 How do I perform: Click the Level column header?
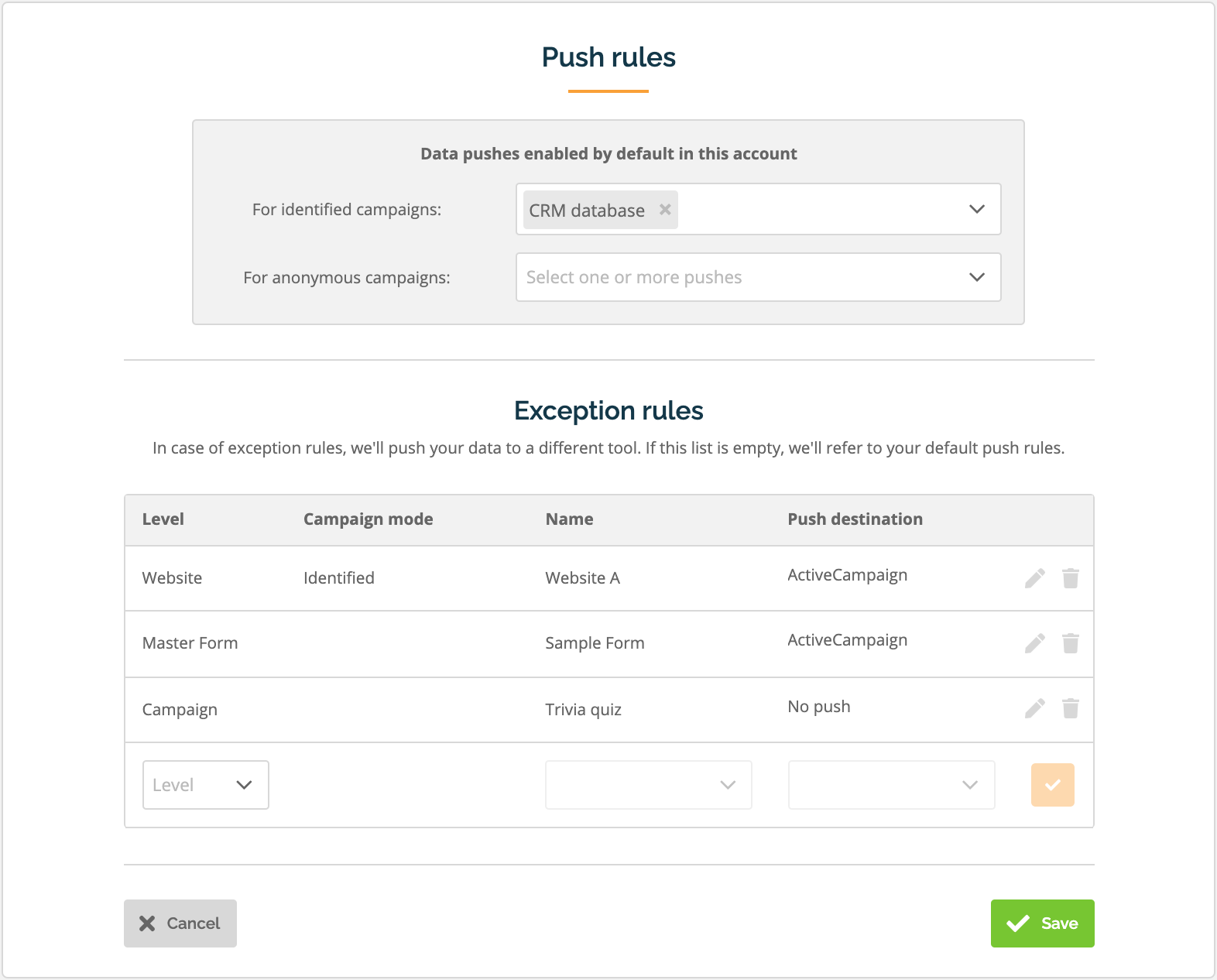coord(163,519)
